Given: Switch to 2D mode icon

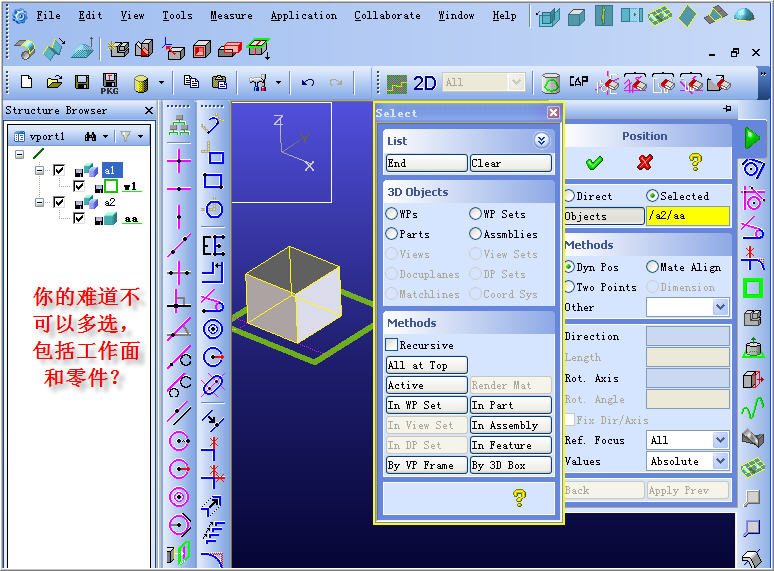Looking at the screenshot, I should click(x=425, y=83).
